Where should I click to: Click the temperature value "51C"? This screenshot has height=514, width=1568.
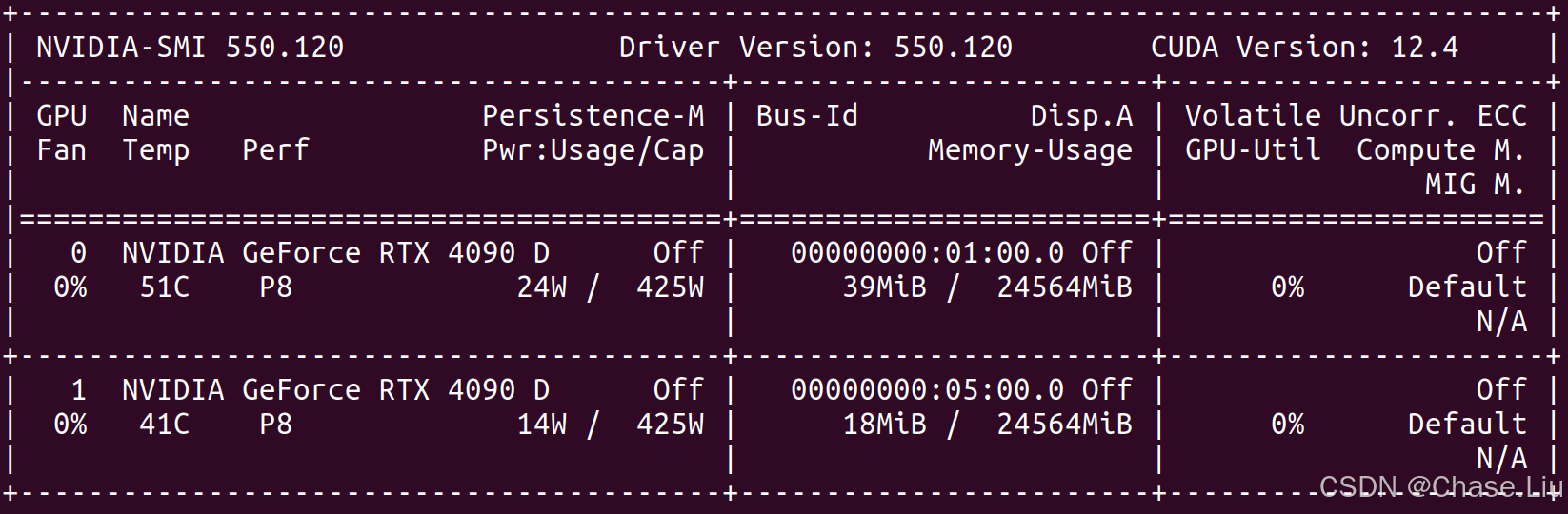(165, 287)
